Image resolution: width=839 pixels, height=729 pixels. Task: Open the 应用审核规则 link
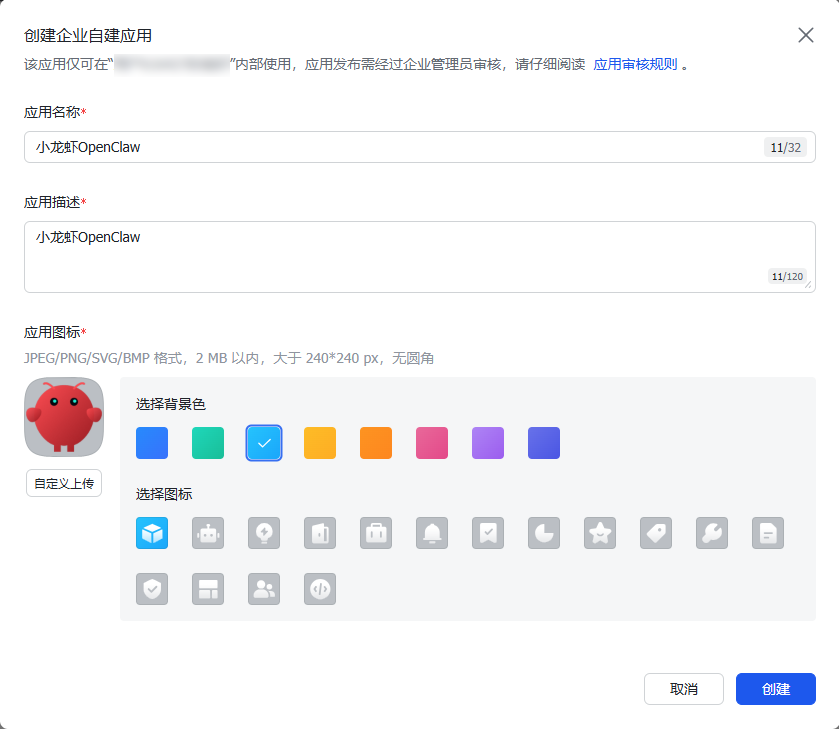(635, 64)
